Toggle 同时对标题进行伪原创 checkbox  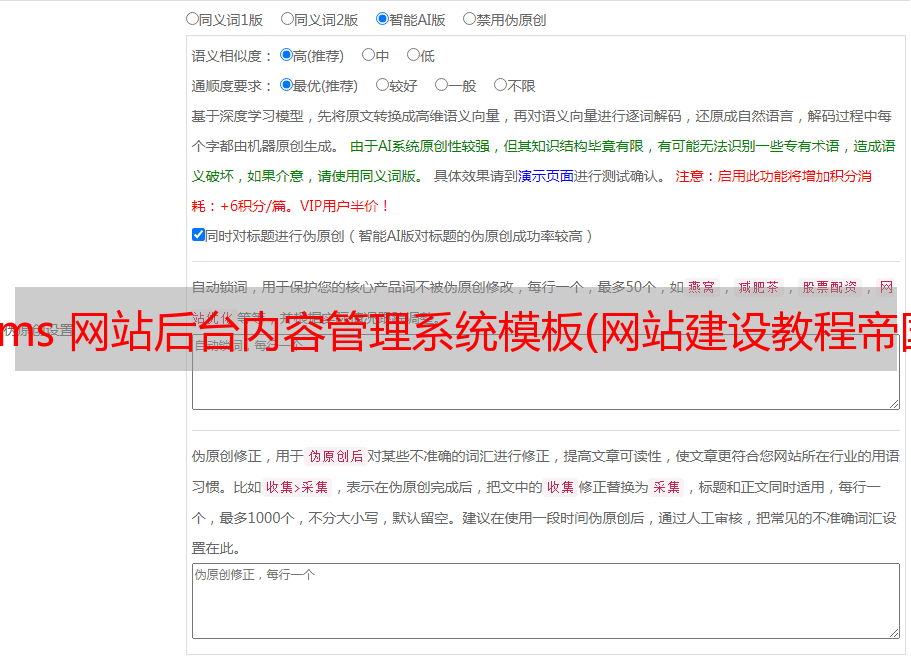tap(198, 235)
